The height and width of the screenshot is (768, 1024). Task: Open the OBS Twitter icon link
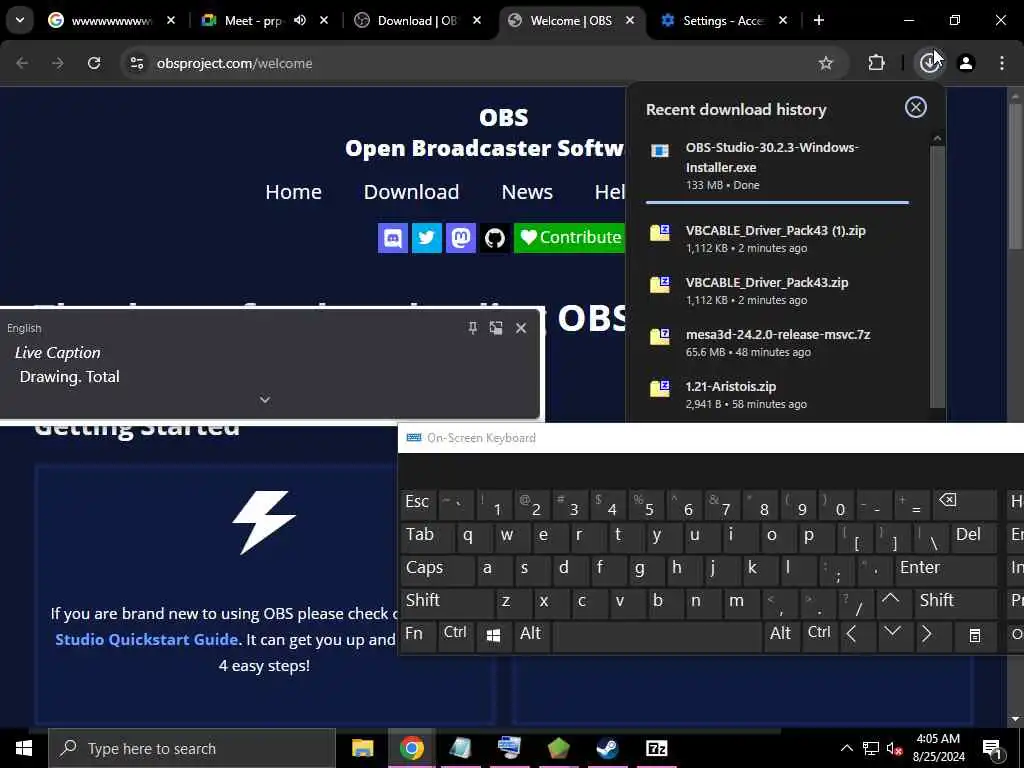click(x=426, y=238)
